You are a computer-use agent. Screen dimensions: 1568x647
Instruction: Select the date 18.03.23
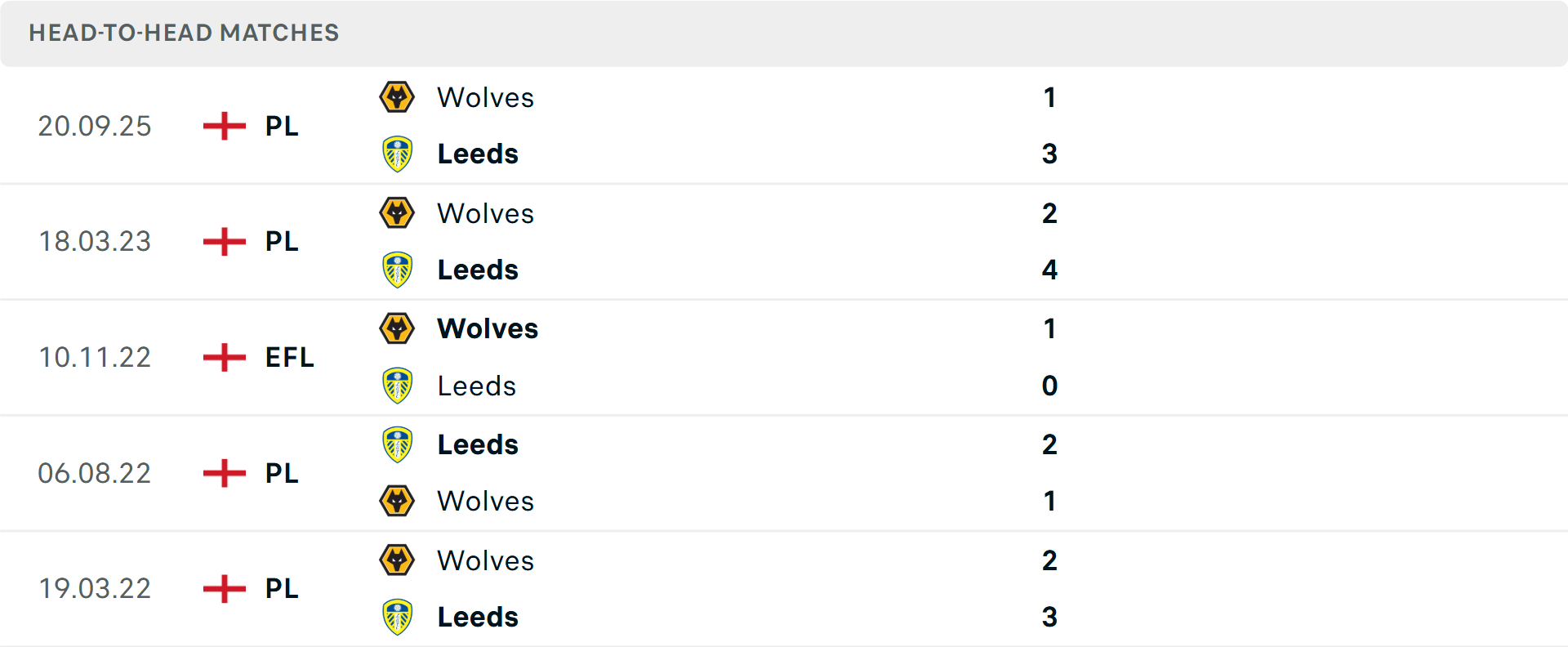pyautogui.click(x=95, y=241)
